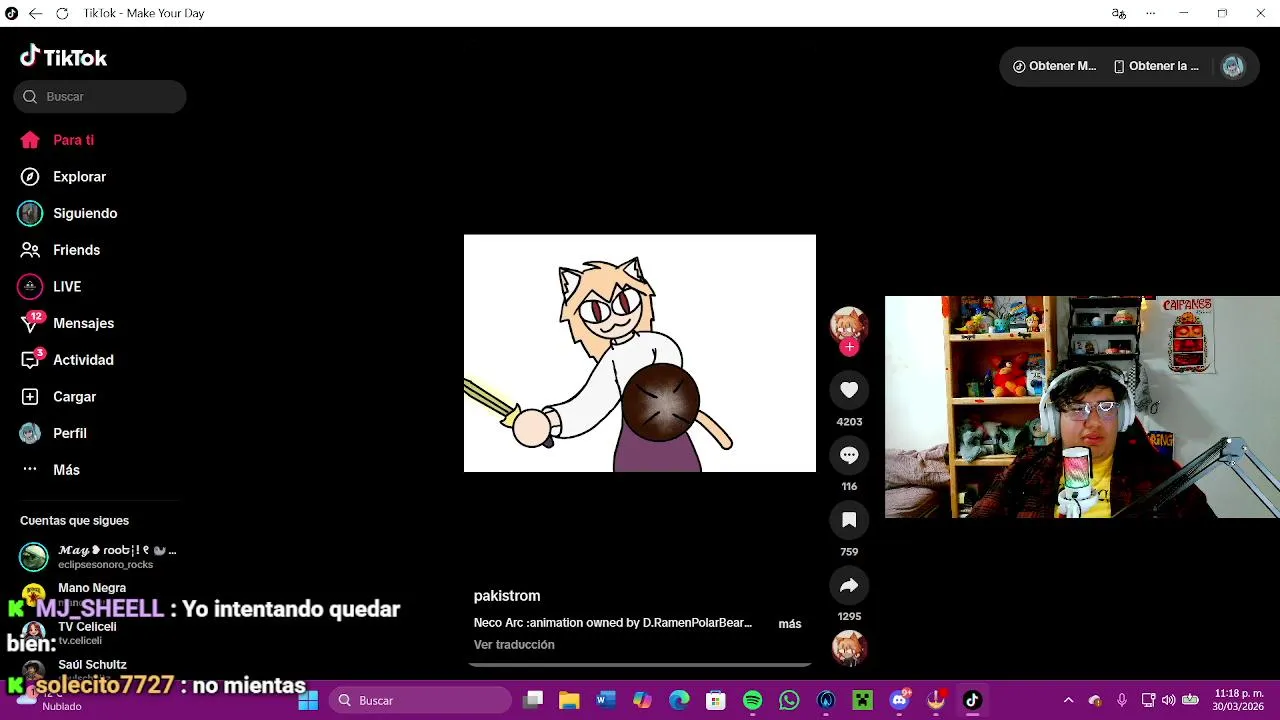Show hidden tray icons chevron
Screen dimensions: 1280x720
(x=1068, y=700)
